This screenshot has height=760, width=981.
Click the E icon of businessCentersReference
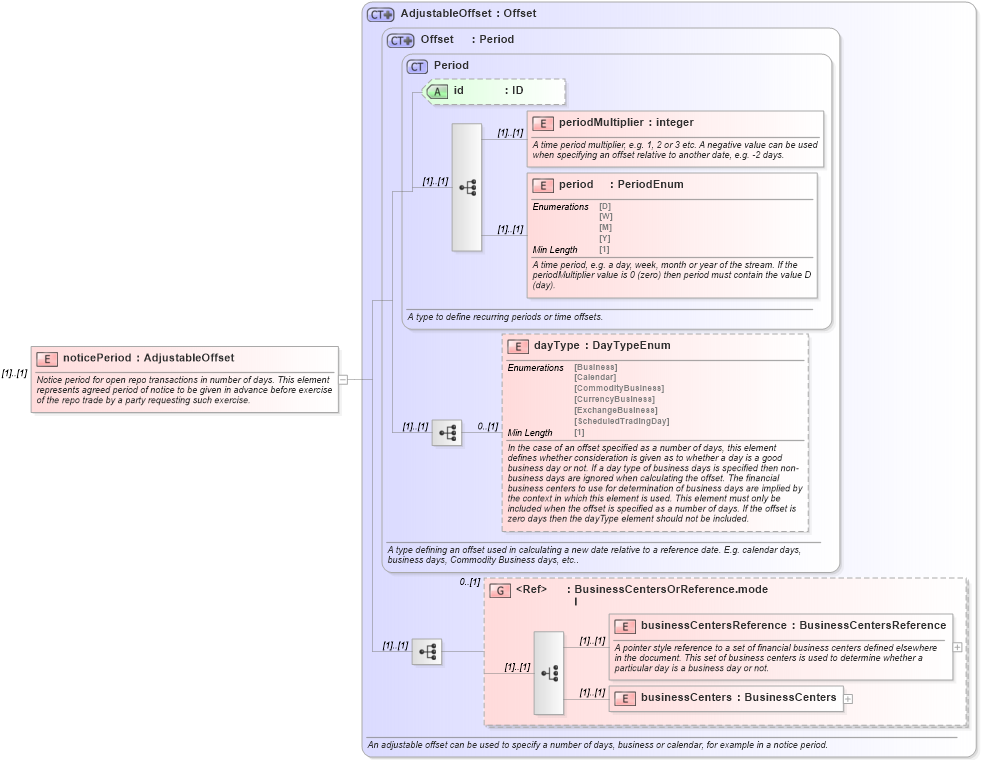click(x=624, y=626)
